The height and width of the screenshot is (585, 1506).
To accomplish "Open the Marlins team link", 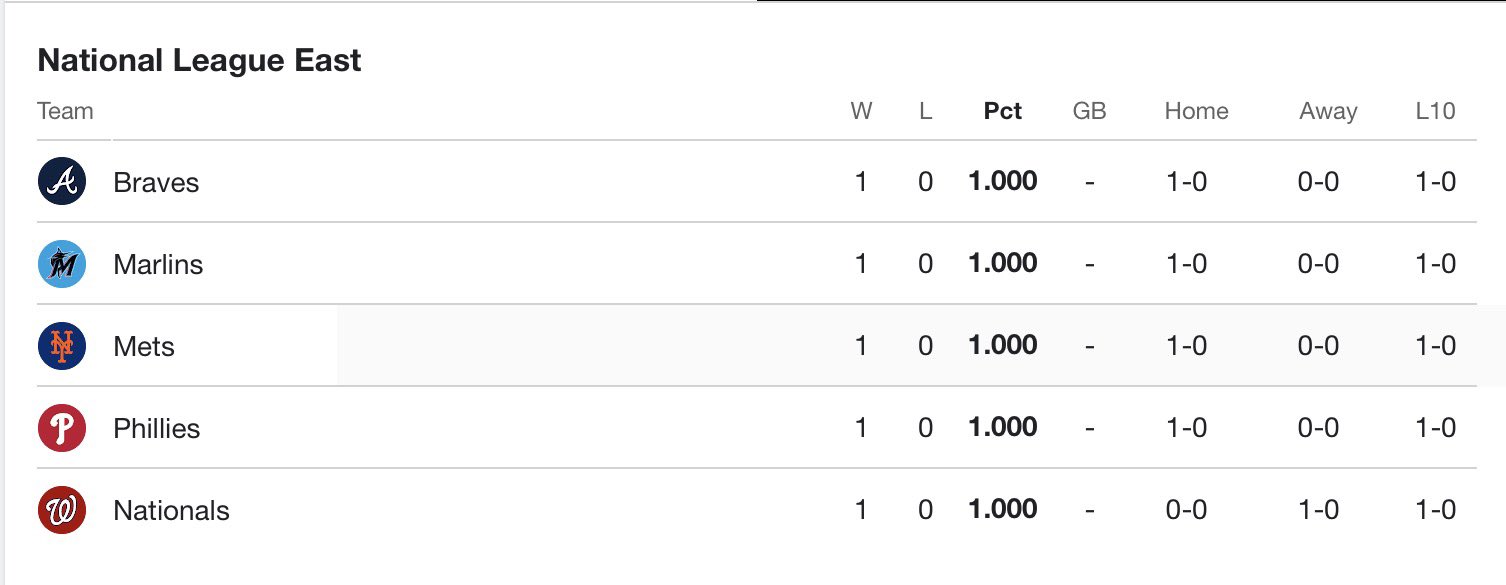I will pos(158,265).
